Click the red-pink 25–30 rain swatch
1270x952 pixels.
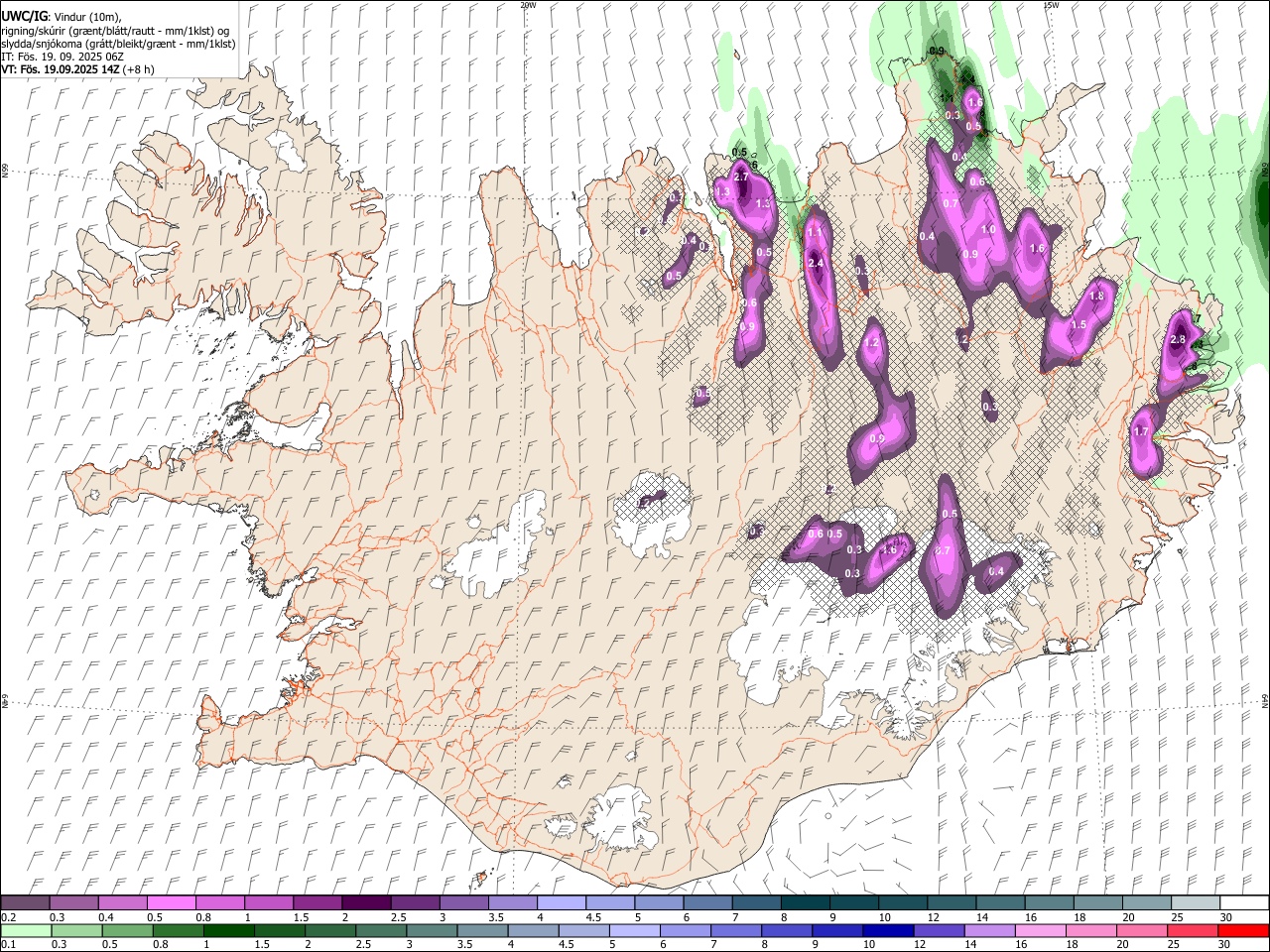[x=1195, y=931]
